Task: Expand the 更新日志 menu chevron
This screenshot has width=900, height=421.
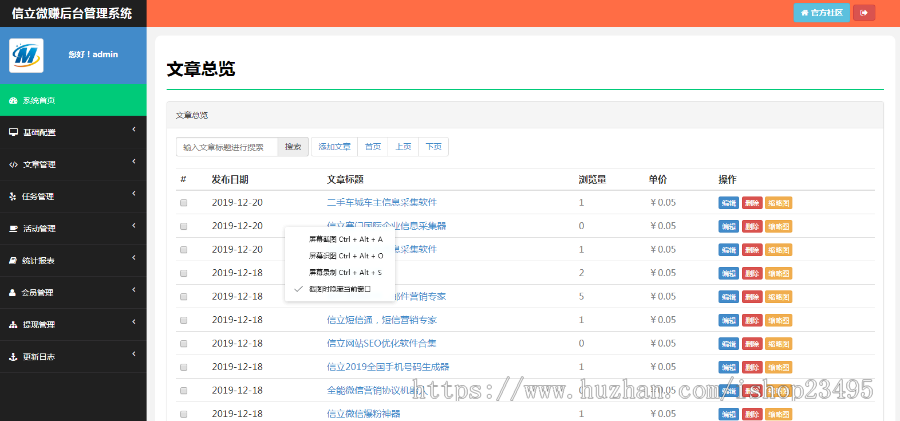Action: point(134,354)
